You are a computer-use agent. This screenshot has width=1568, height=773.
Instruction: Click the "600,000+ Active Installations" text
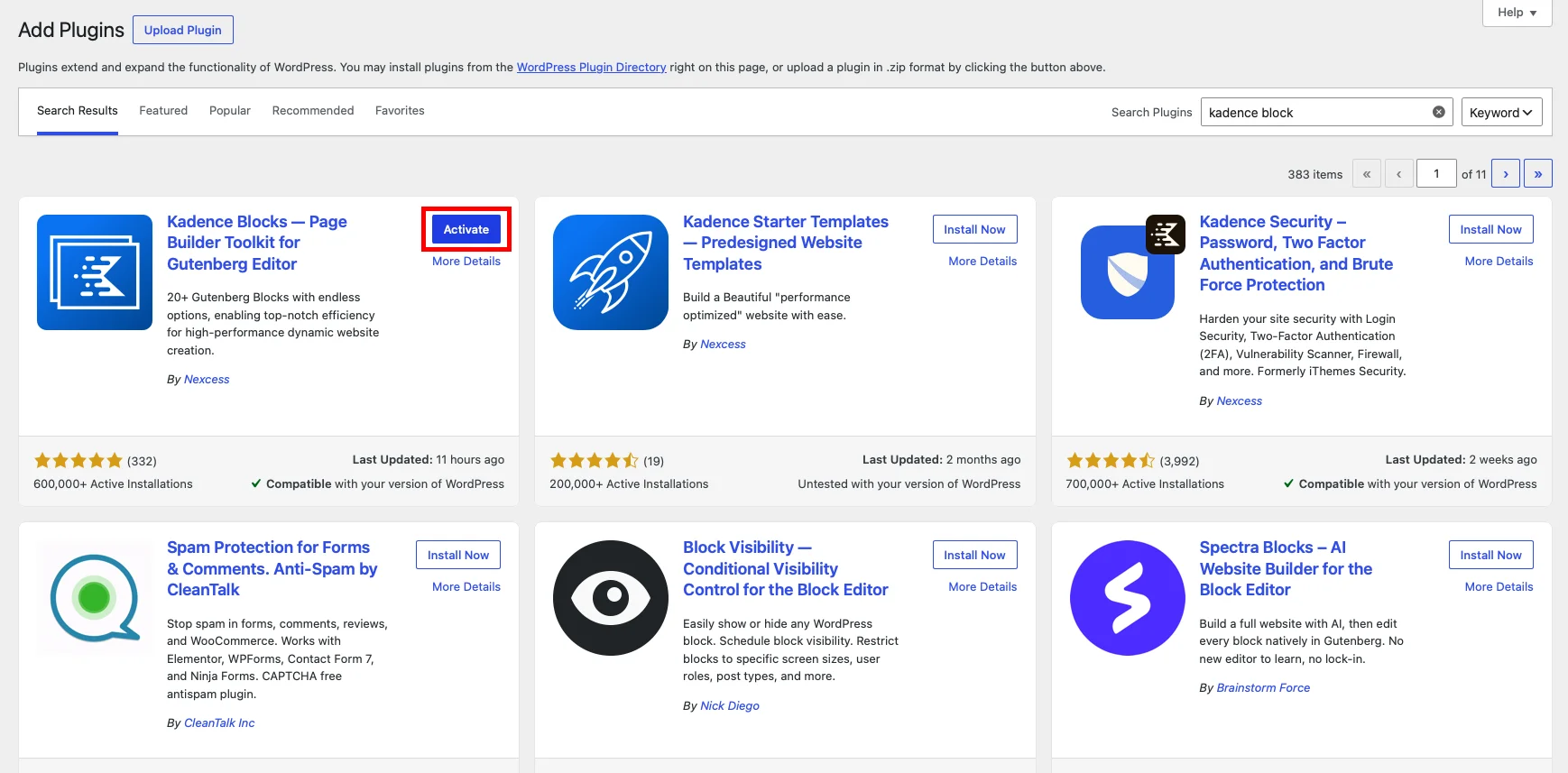[113, 483]
